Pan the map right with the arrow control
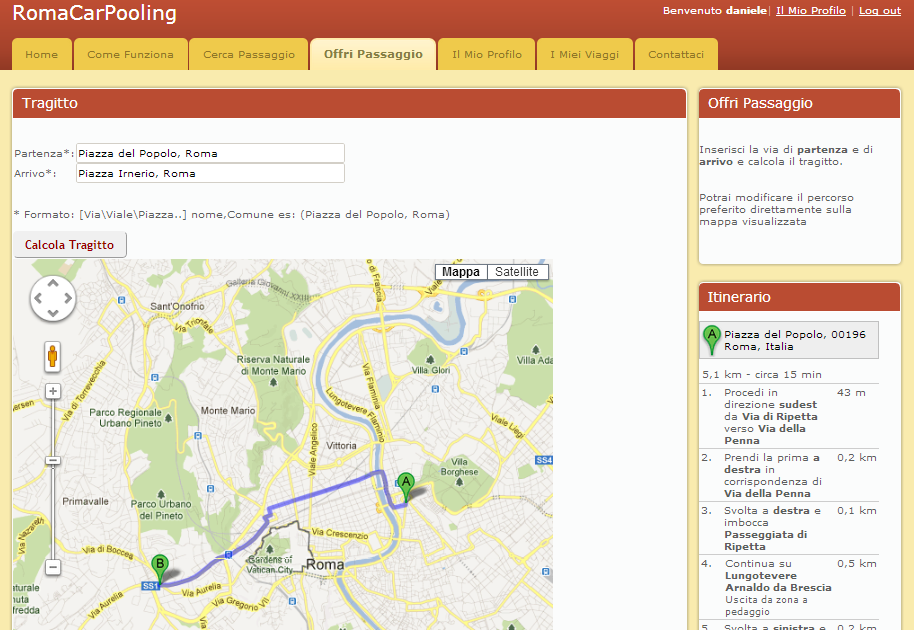The image size is (914, 630). click(68, 298)
